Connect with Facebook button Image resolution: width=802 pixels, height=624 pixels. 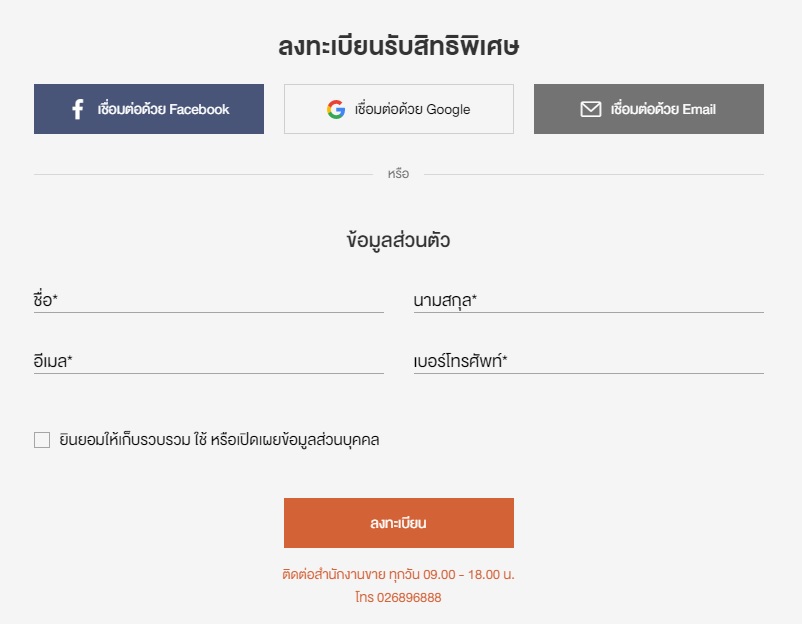(149, 109)
